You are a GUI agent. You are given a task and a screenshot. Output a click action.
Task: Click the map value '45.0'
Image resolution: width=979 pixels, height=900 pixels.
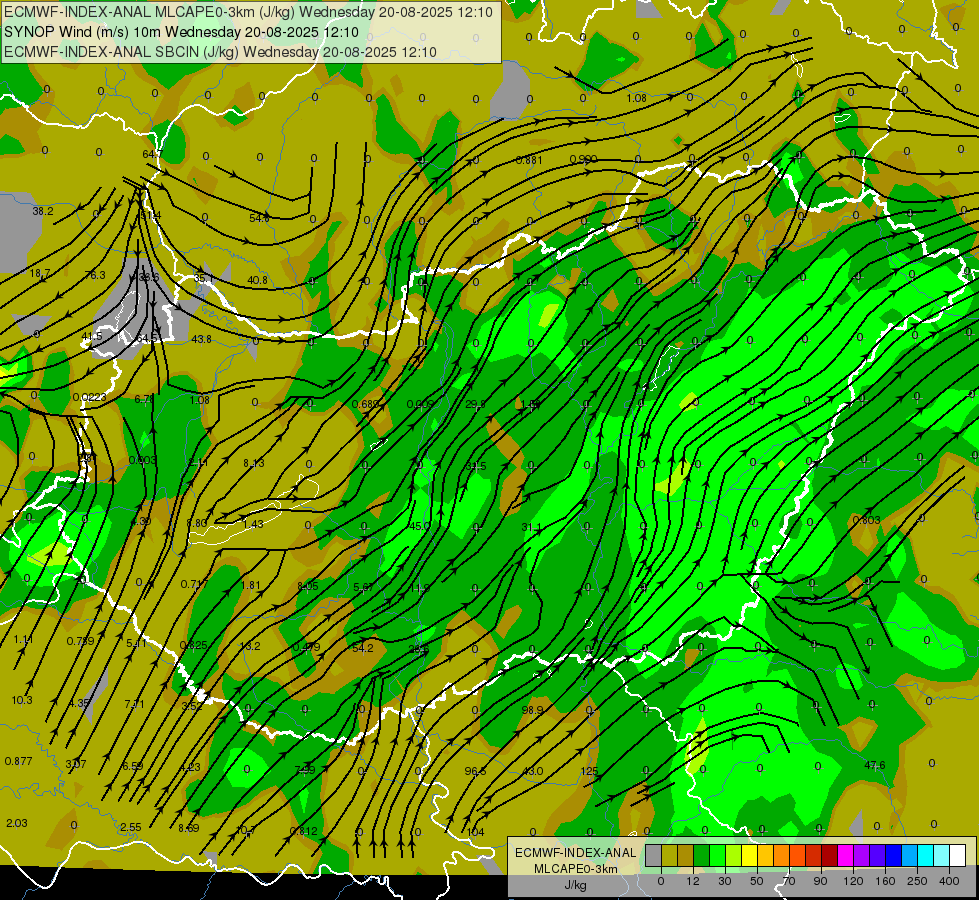click(x=420, y=527)
